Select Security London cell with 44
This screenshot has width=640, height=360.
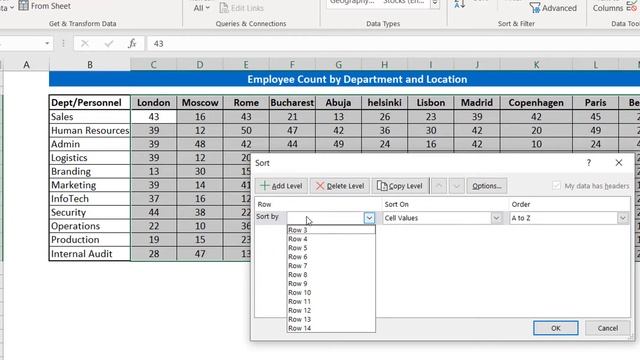[153, 212]
